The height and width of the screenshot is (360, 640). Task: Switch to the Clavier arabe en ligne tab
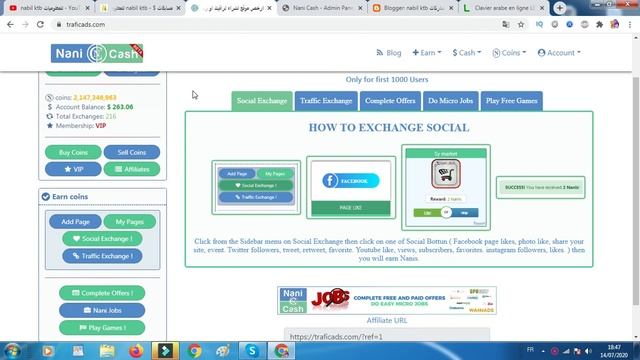(504, 8)
